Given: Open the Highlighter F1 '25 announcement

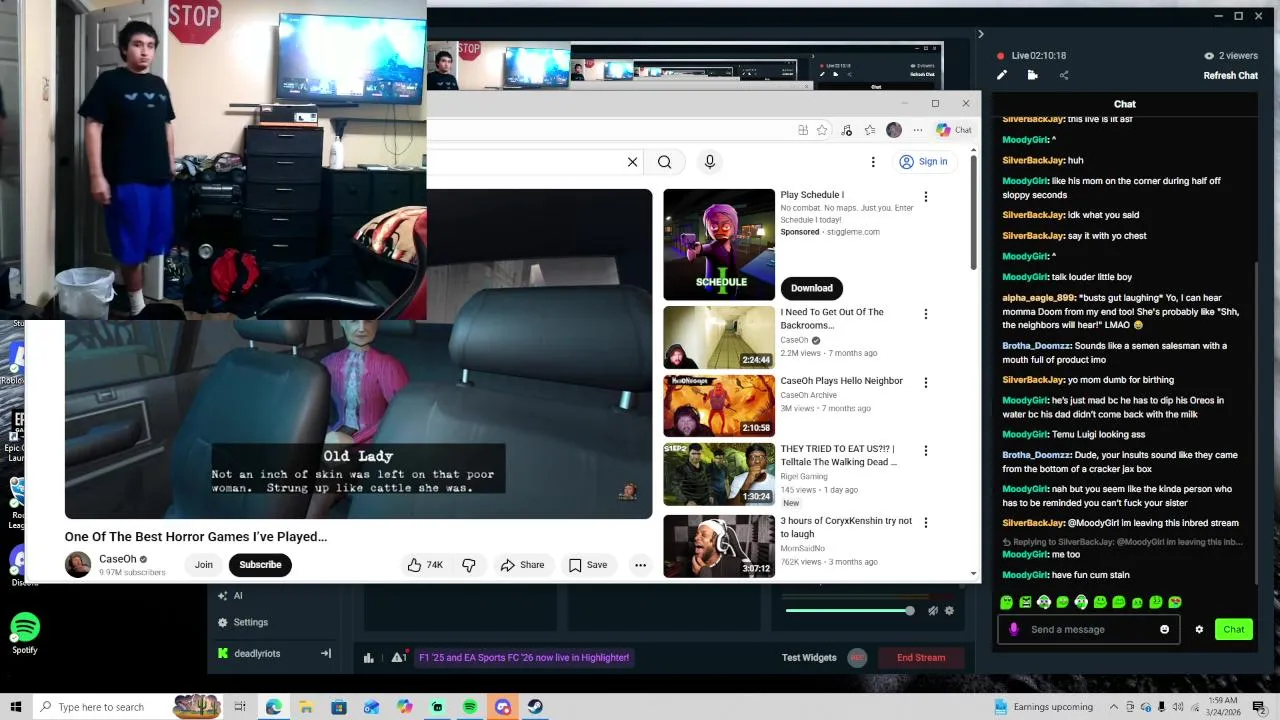Looking at the screenshot, I should pyautogui.click(x=524, y=657).
